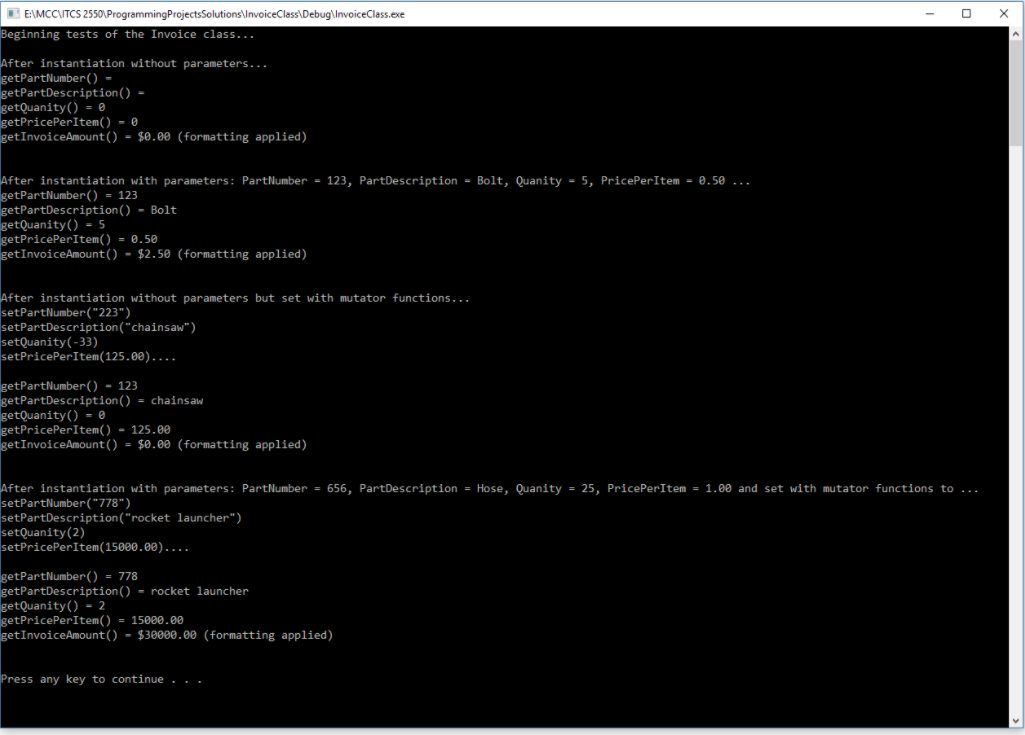1025x735 pixels.
Task: Click the 'setPartDescription("chainsaw")' line
Action: [x=99, y=328]
